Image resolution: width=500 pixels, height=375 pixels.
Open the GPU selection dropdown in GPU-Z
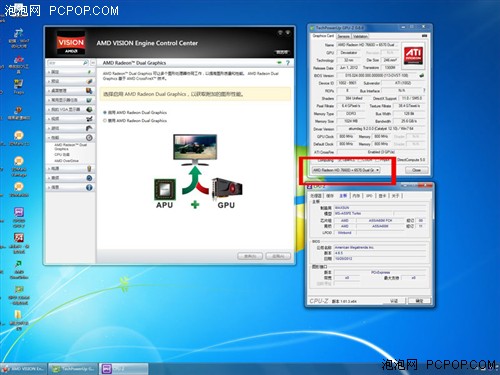346,170
